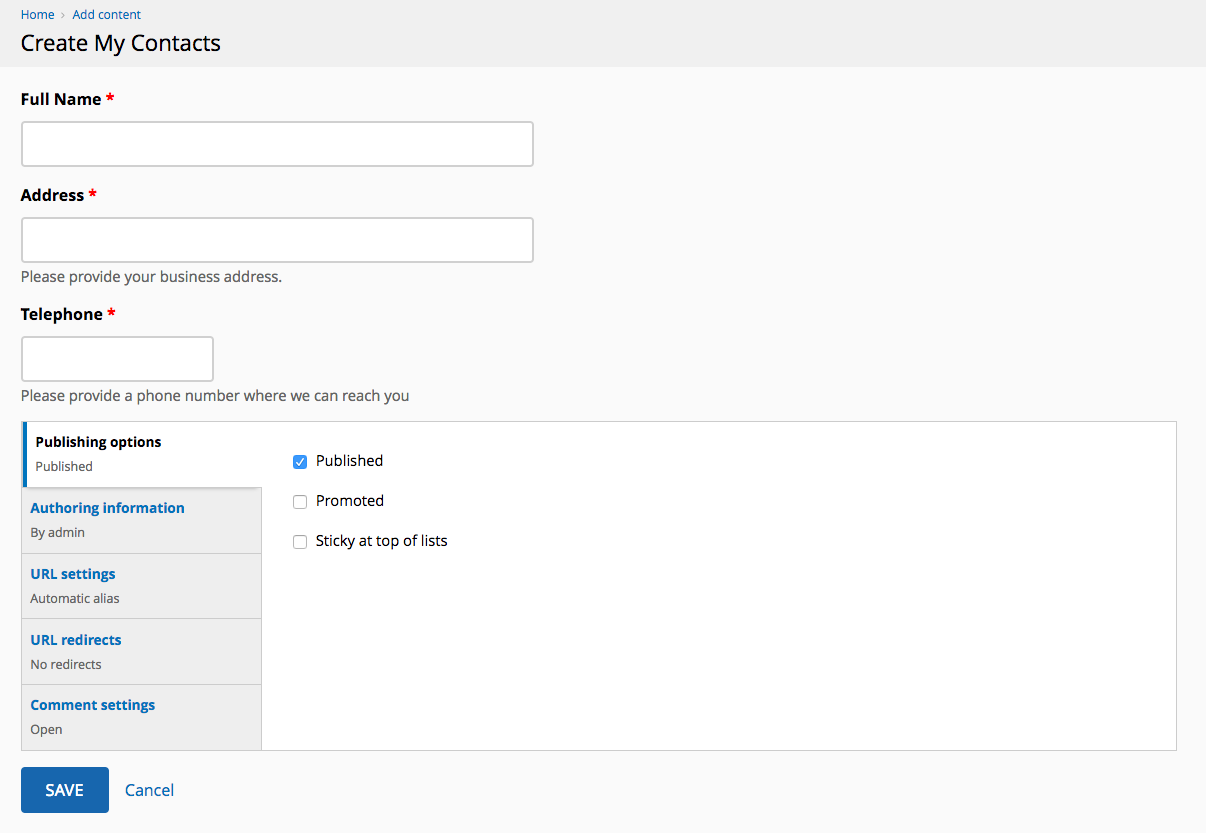Click the 'By admin' summary text
The image size is (1206, 833).
57,533
